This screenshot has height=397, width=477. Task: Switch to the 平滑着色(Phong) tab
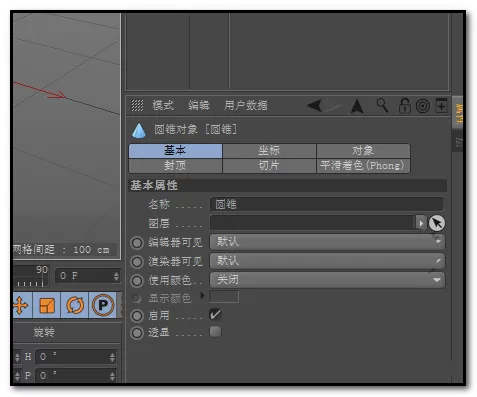[363, 166]
